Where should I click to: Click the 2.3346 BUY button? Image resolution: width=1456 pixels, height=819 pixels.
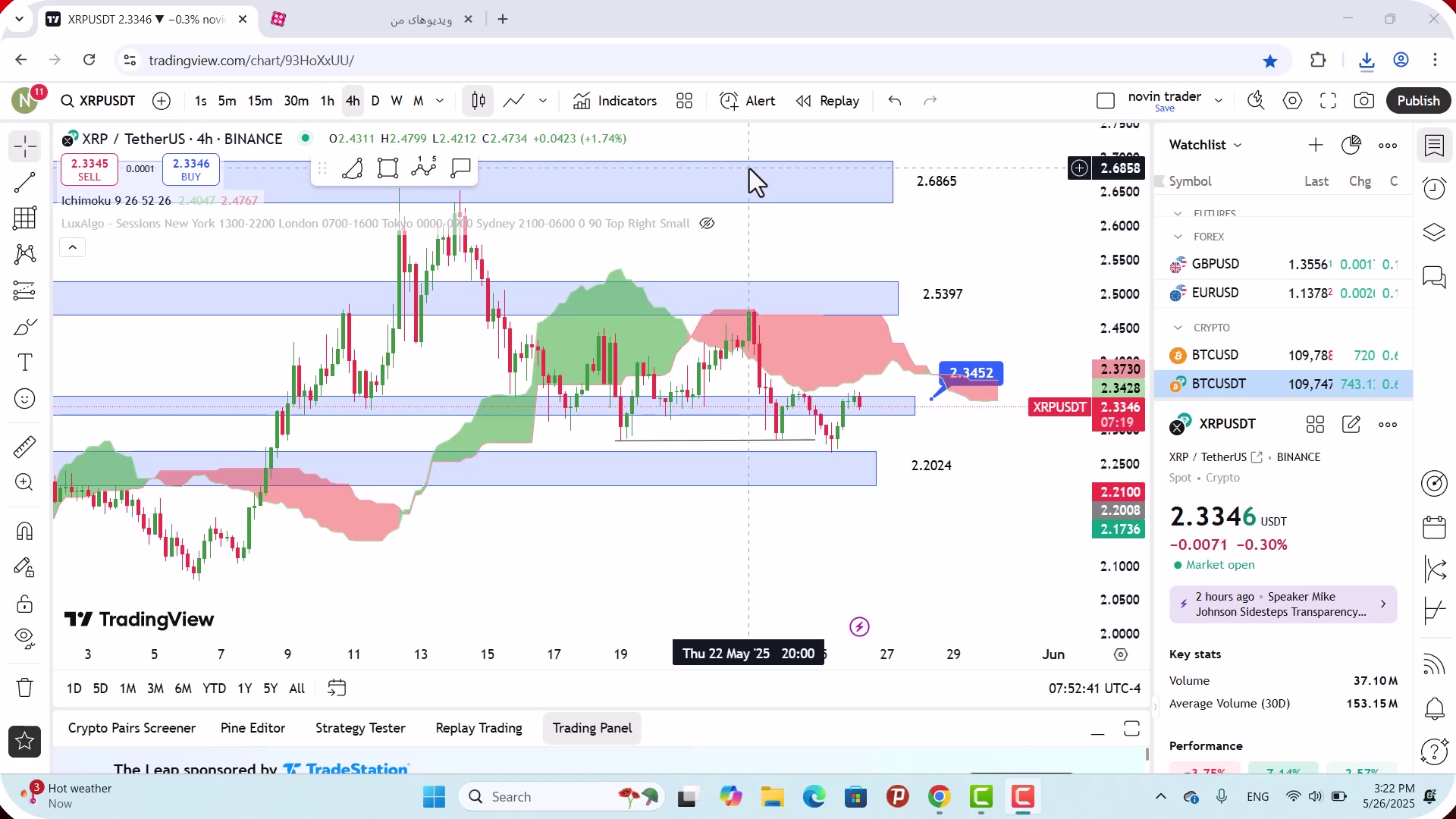pos(191,169)
